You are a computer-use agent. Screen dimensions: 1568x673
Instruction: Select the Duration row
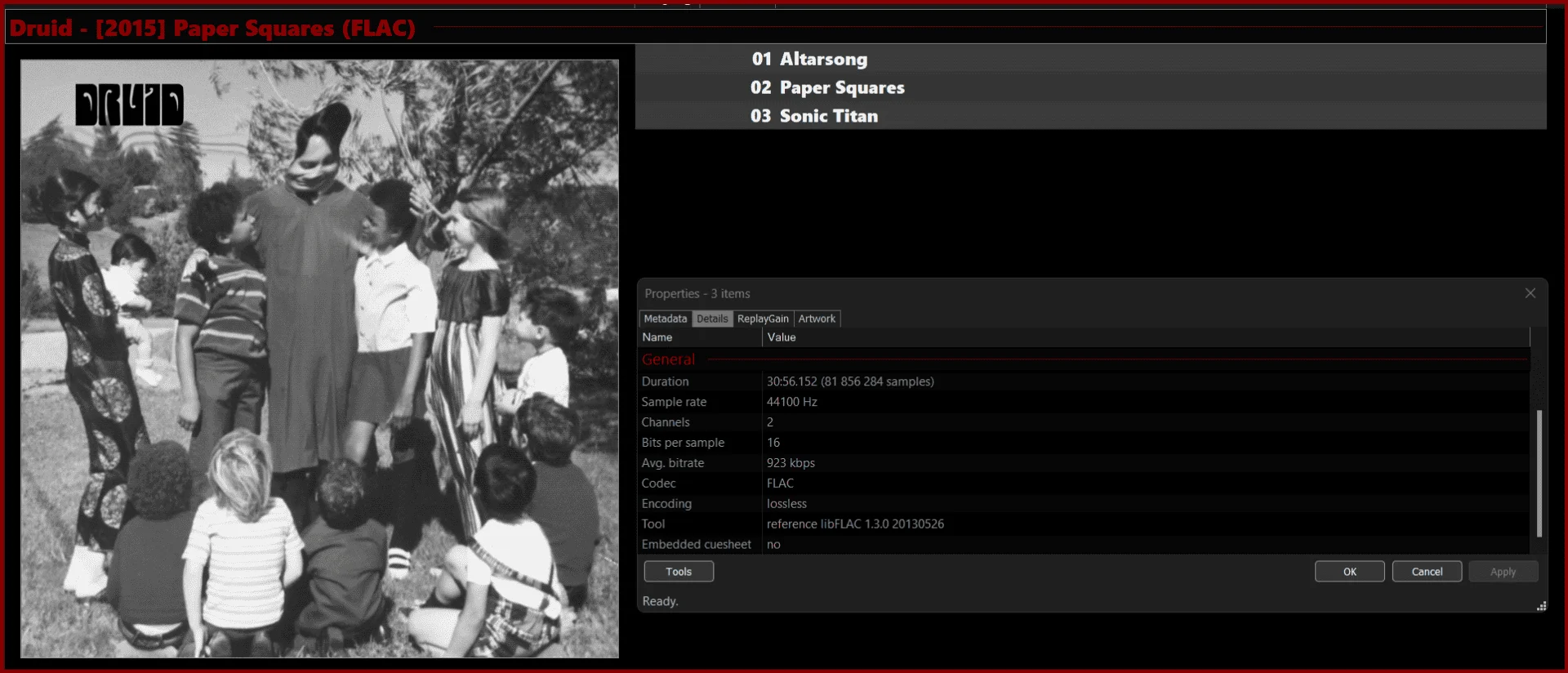pos(1085,381)
